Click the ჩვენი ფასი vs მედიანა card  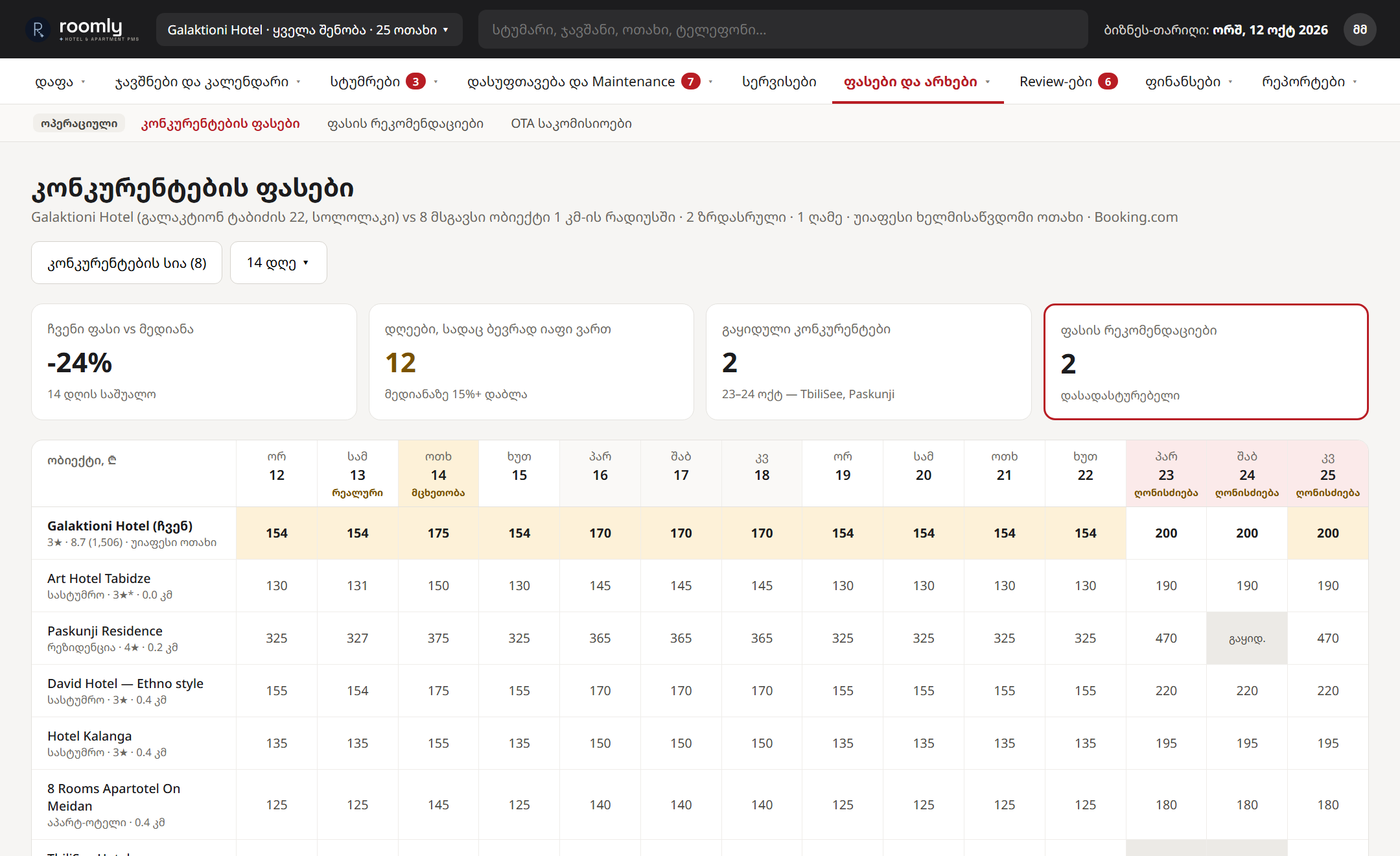194,362
